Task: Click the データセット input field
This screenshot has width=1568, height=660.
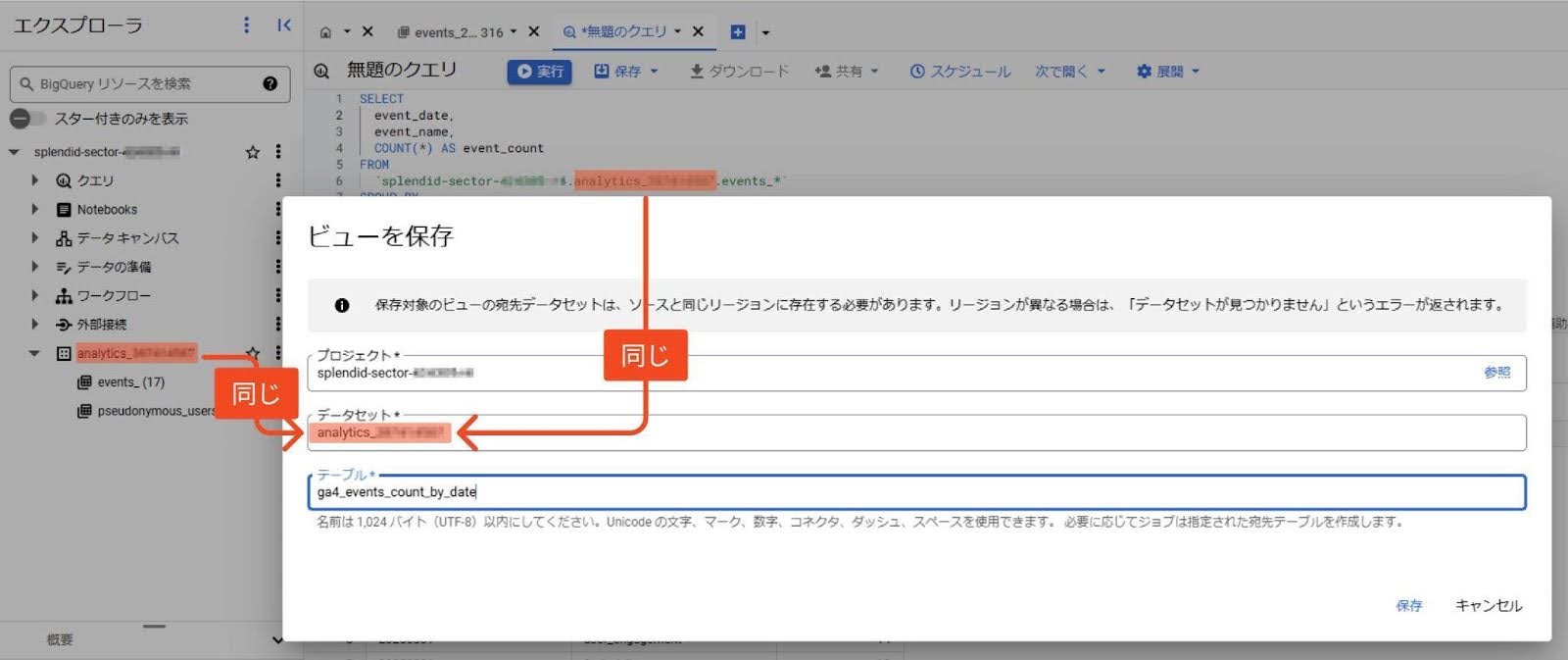Action: [x=980, y=432]
